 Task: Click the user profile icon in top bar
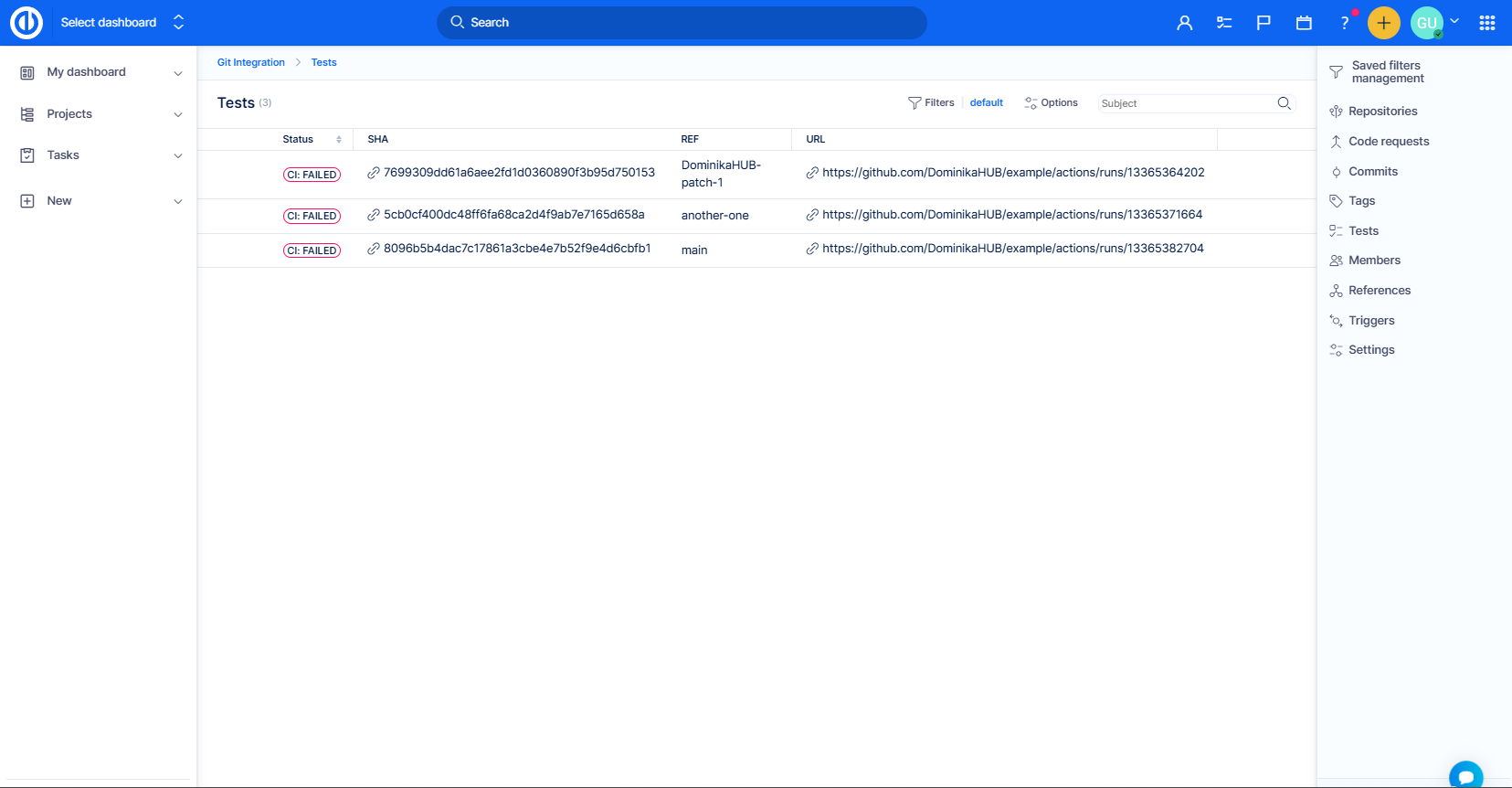coord(1184,23)
